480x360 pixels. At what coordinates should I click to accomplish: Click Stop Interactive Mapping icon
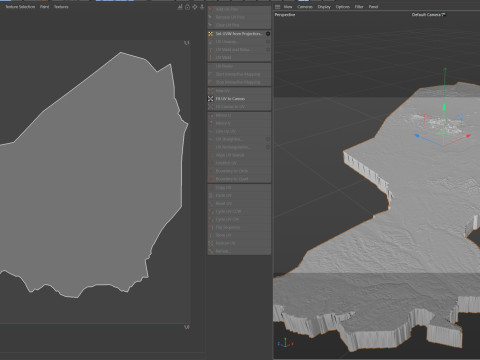pos(210,82)
